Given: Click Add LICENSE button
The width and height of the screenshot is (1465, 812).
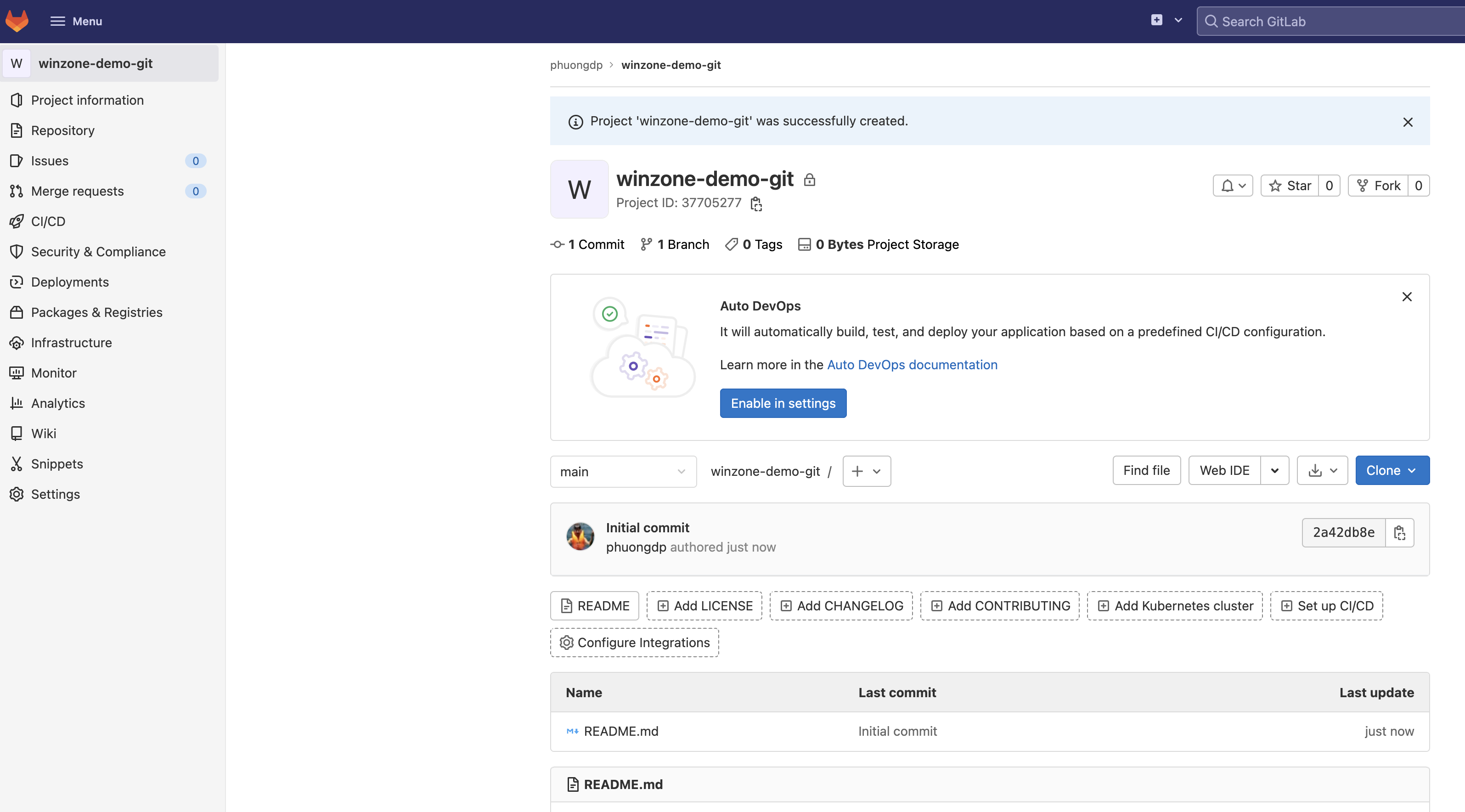Looking at the screenshot, I should coord(704,606).
